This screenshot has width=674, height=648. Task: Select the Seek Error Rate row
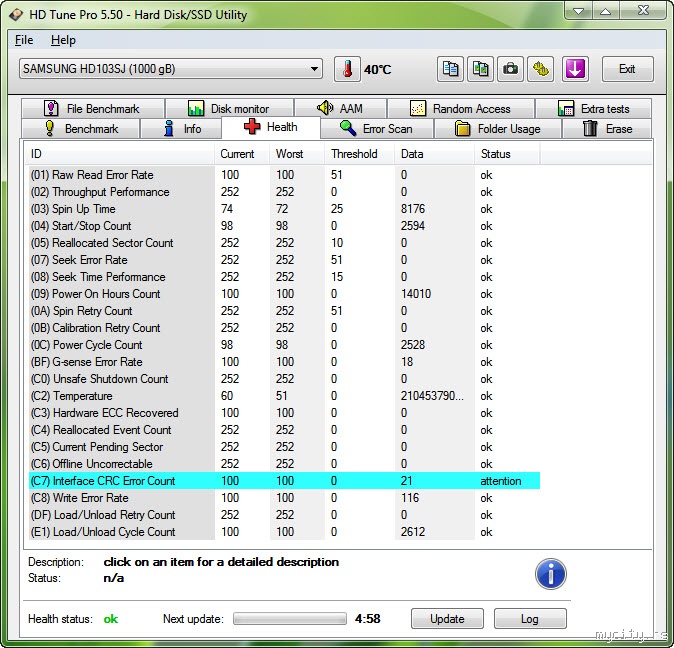click(x=285, y=260)
